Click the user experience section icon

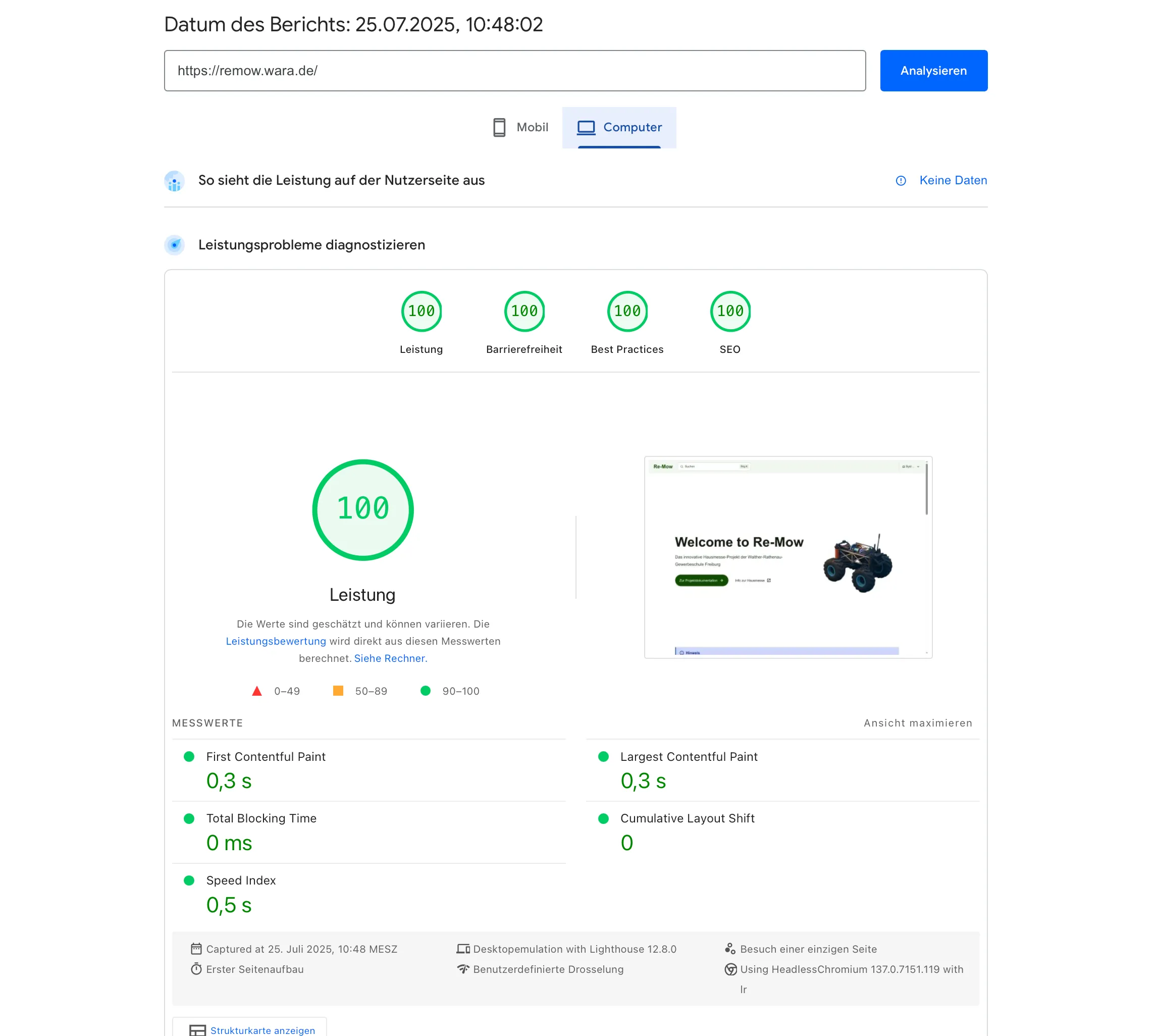click(174, 181)
